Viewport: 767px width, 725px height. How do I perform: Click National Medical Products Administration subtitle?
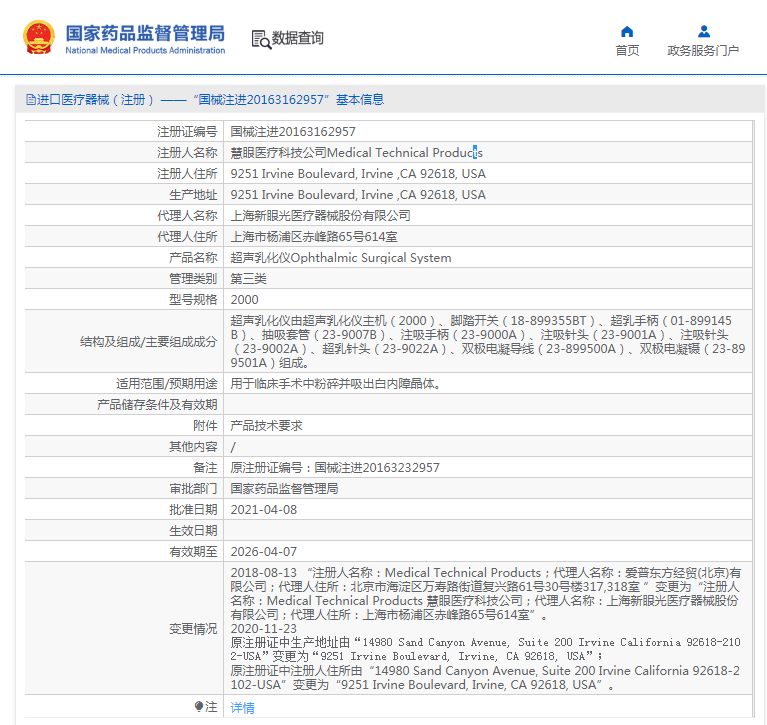145,50
